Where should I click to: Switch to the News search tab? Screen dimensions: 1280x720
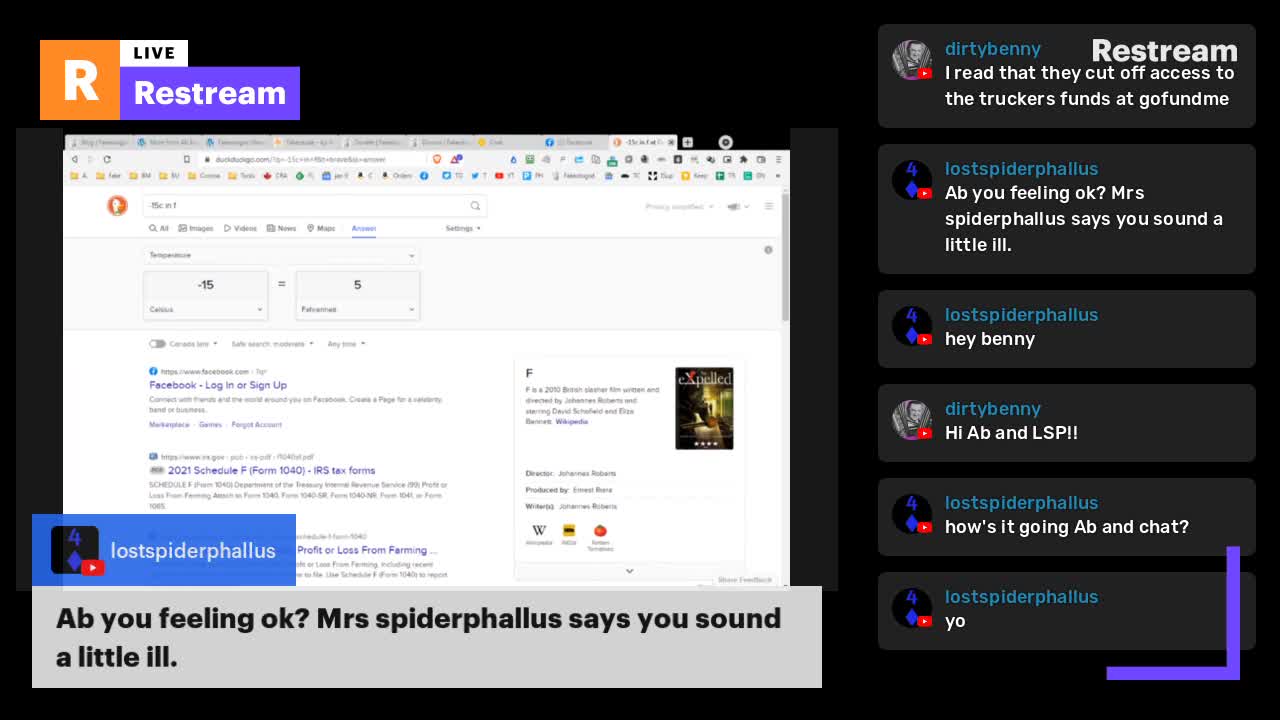click(x=281, y=229)
